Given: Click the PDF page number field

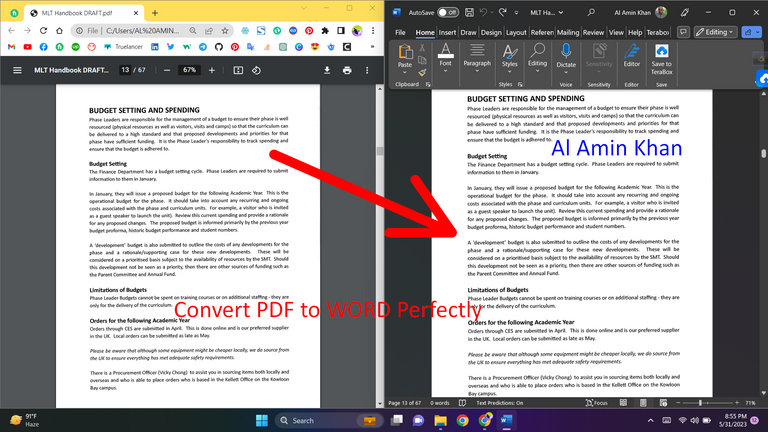Looking at the screenshot, I should pos(125,70).
